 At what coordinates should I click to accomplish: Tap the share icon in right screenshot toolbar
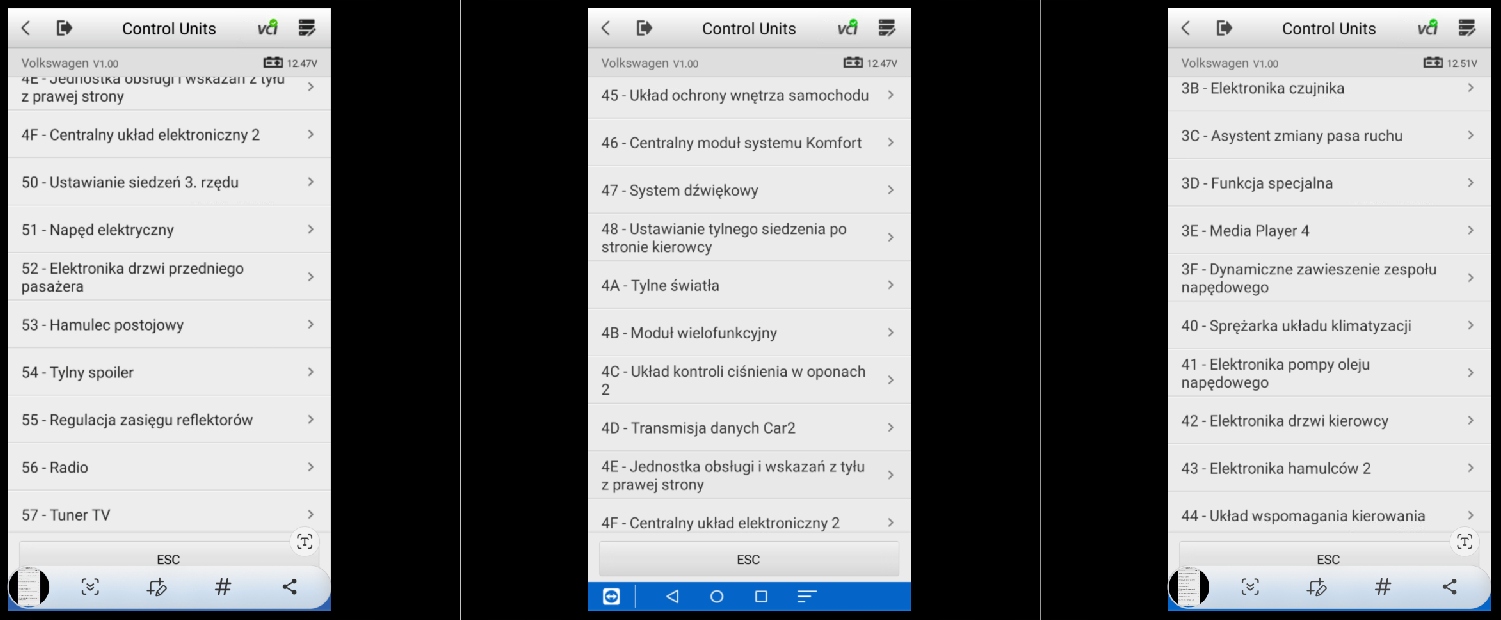click(x=1449, y=587)
